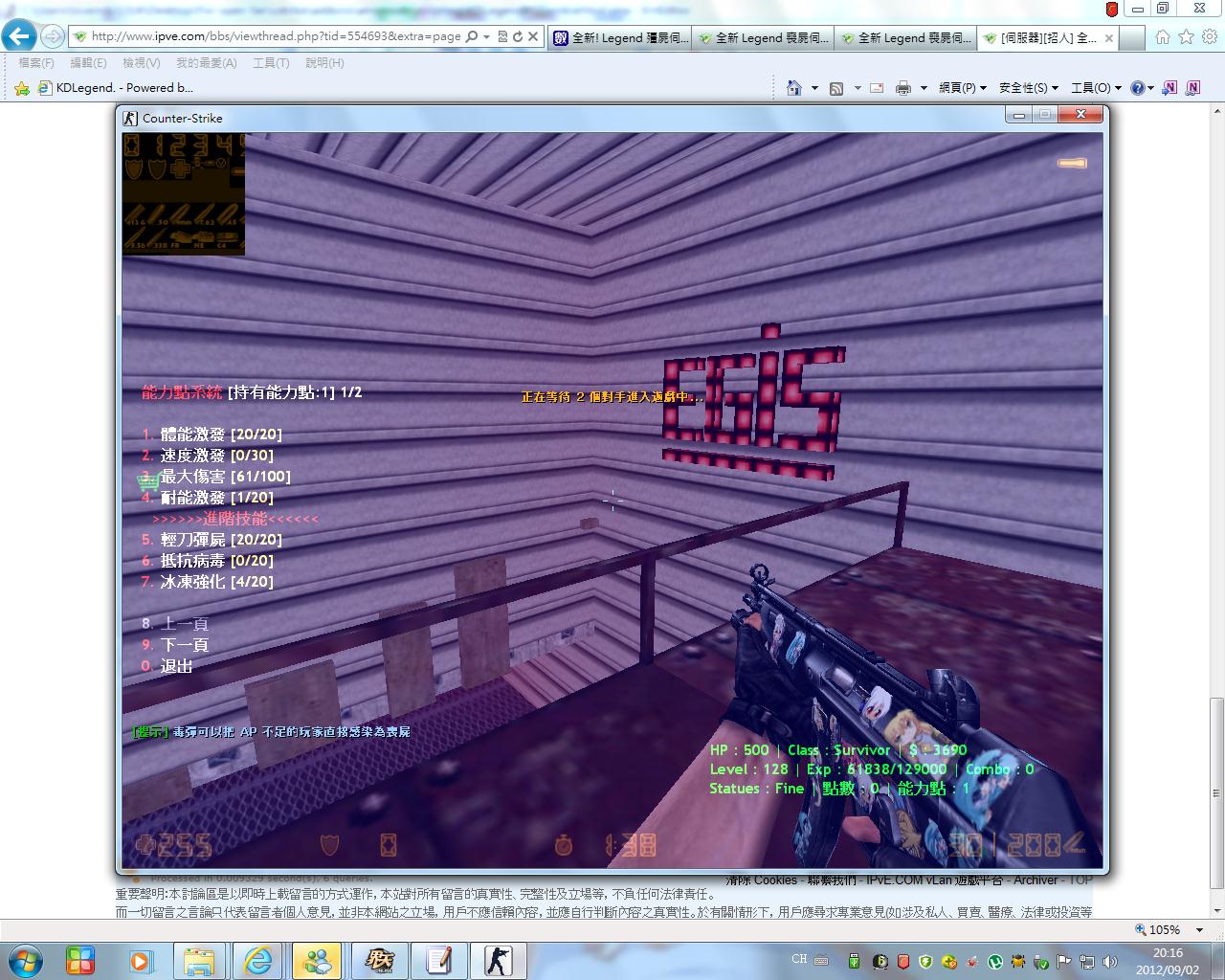The height and width of the screenshot is (980, 1225).
Task: Click the CH language indicator in taskbar
Action: point(799,959)
